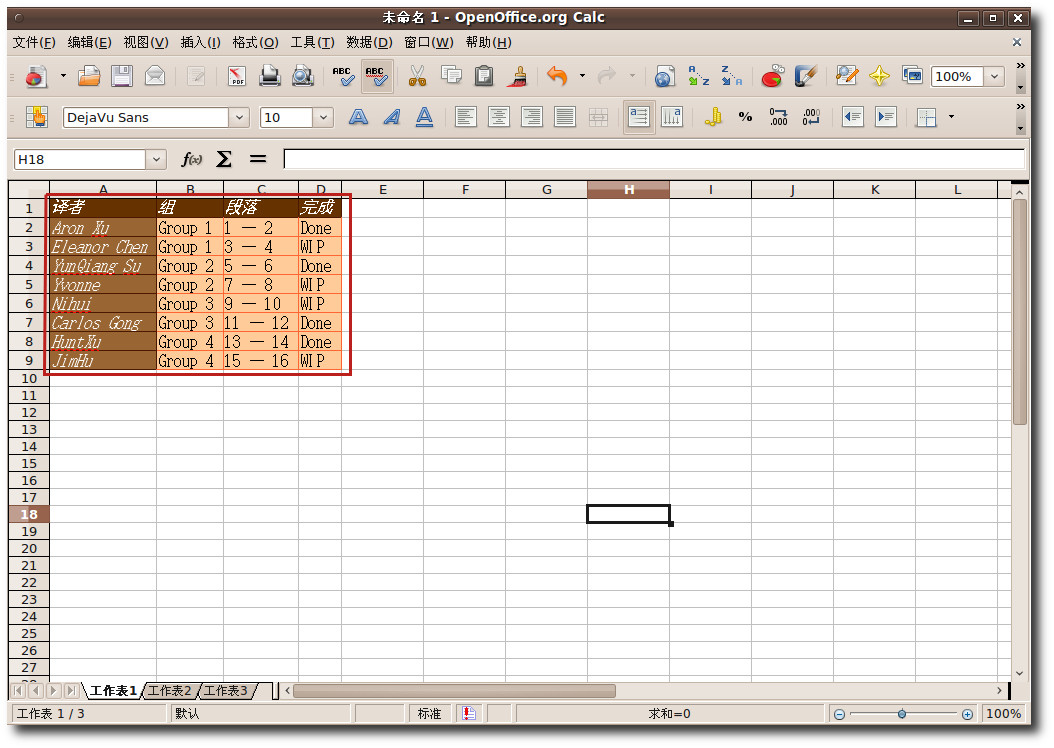The image size is (1054, 748).
Task: Click the Undo arrow
Action: [557, 76]
